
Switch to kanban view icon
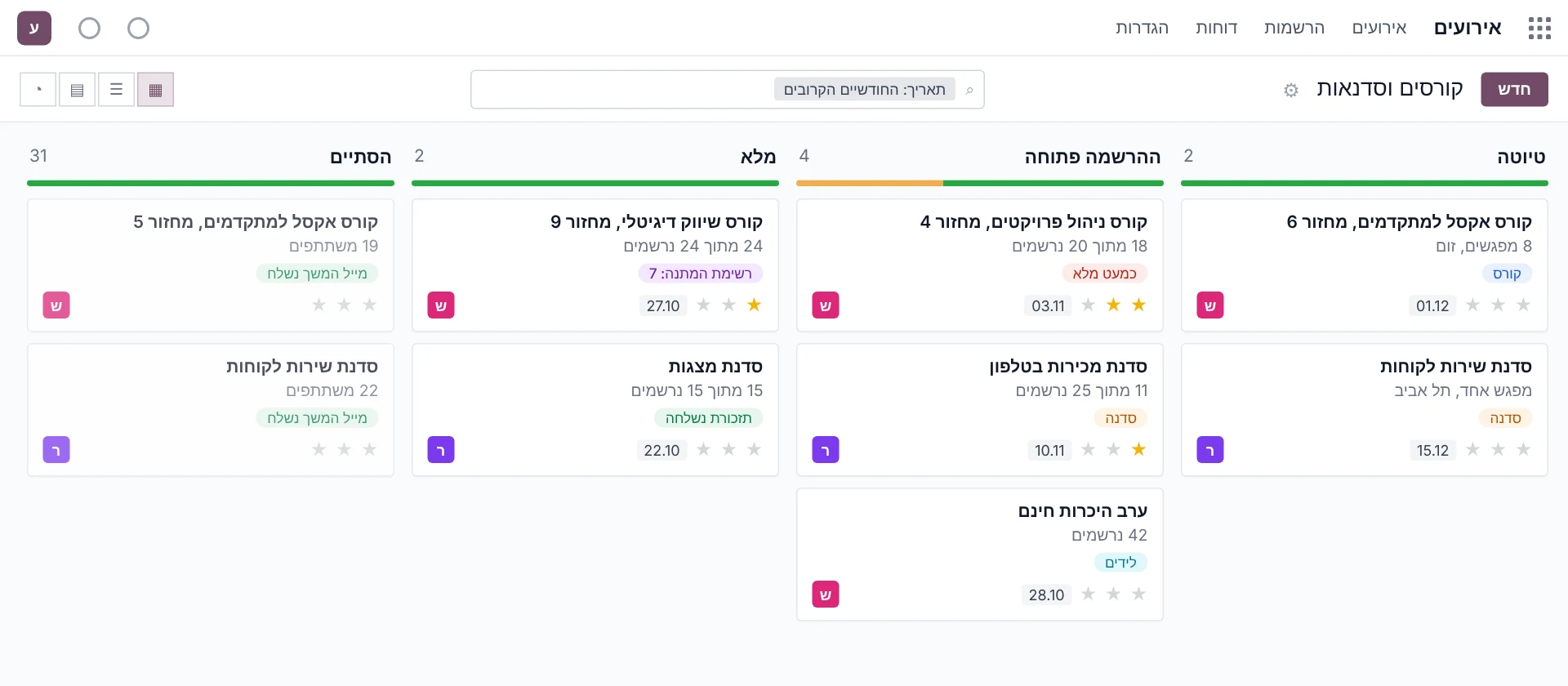tap(155, 90)
